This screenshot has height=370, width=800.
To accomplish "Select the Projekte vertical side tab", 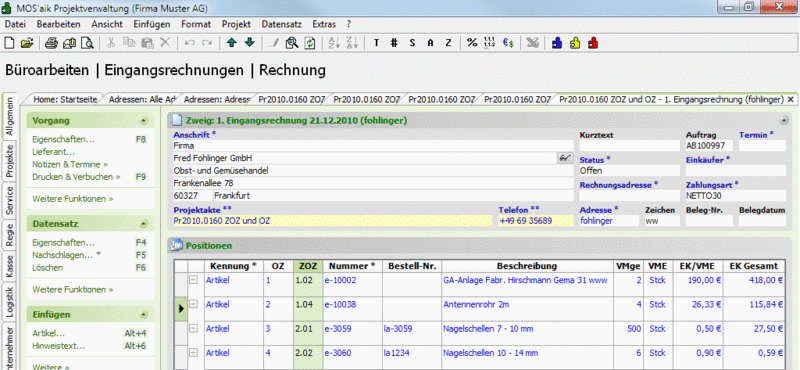I will pos(9,161).
